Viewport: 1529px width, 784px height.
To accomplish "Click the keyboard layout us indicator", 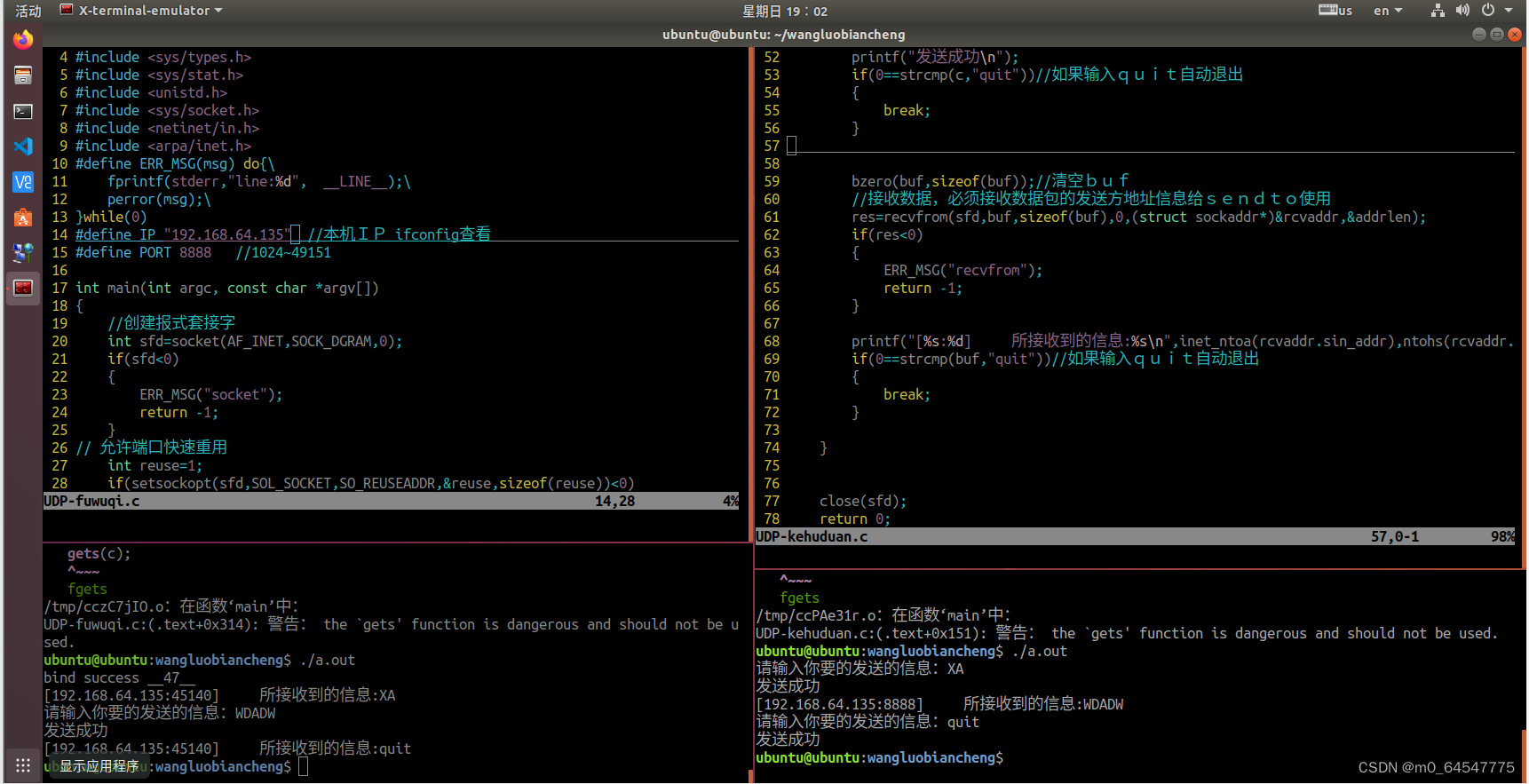I will coord(1335,11).
